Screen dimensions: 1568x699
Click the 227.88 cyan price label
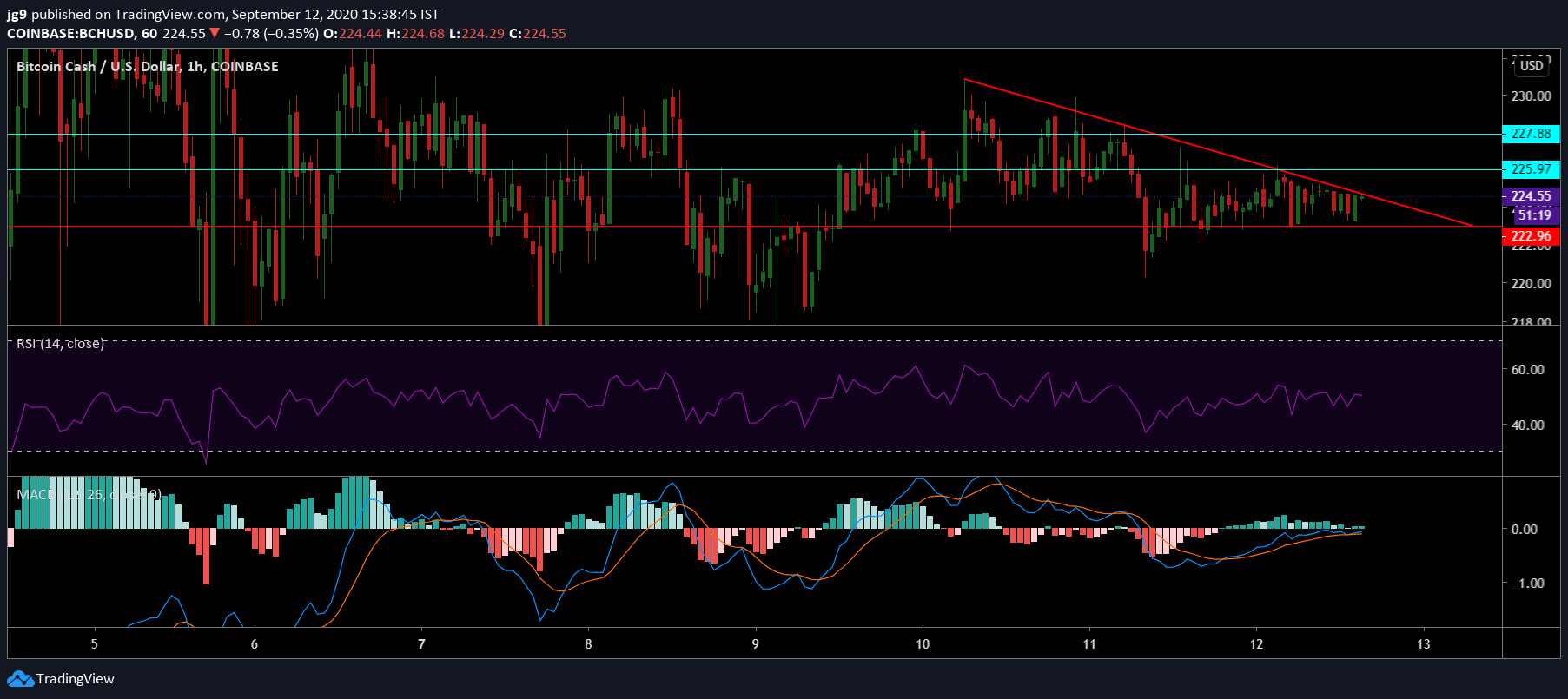1531,134
